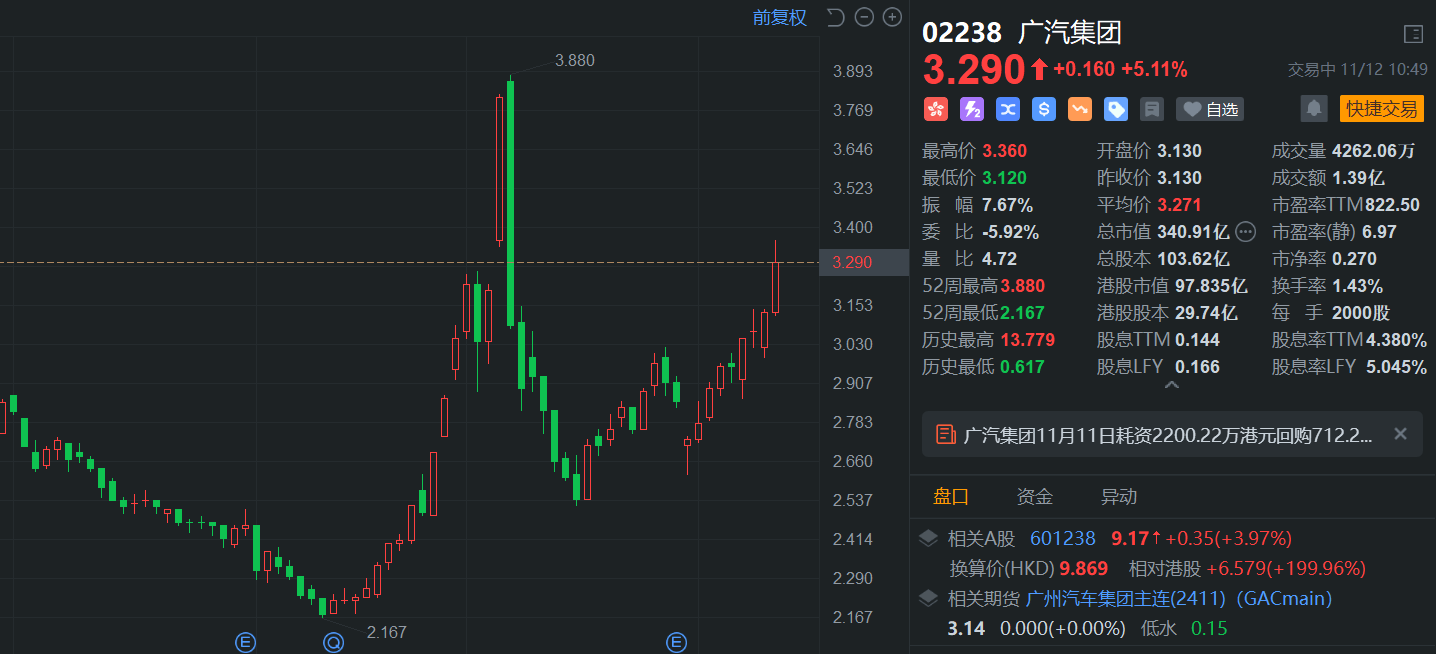Click the 52周最低 value 2.167
Image resolution: width=1436 pixels, height=654 pixels.
[1023, 313]
